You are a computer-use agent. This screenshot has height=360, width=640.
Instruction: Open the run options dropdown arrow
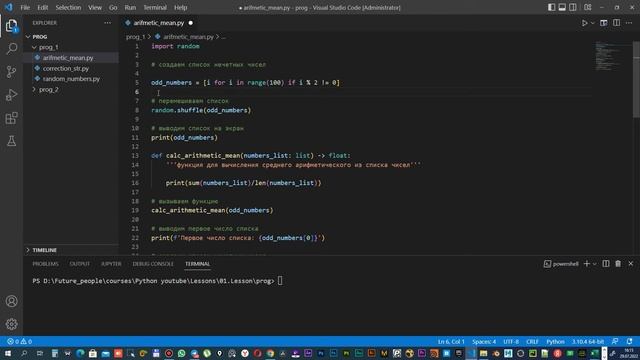point(593,23)
